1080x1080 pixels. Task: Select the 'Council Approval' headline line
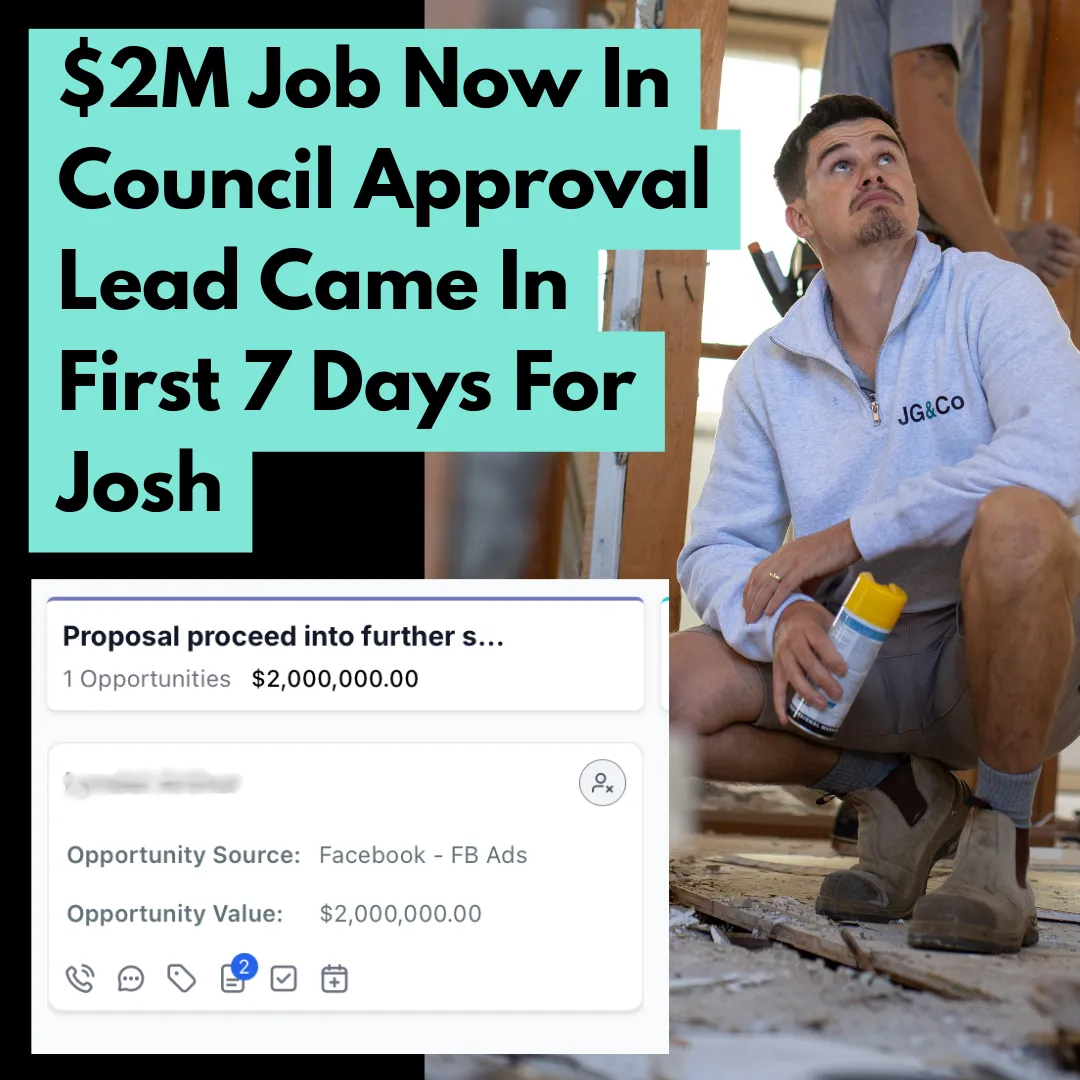(384, 180)
